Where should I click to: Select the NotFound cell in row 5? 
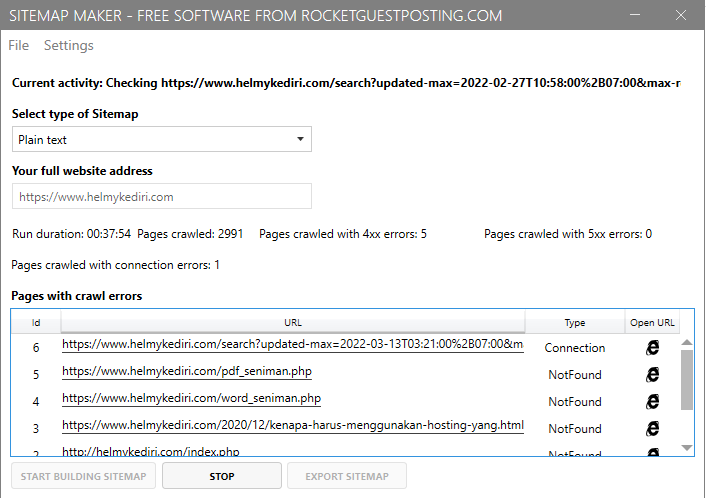point(575,375)
